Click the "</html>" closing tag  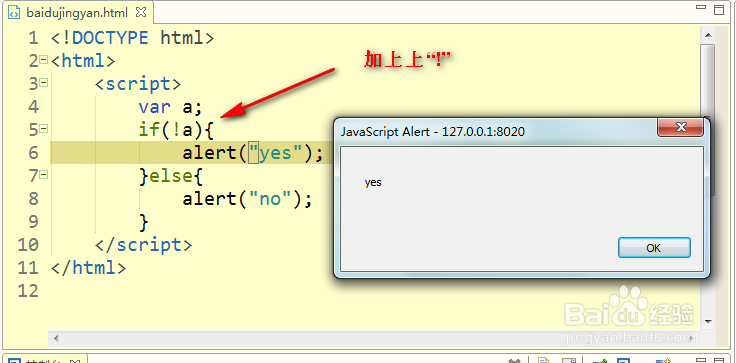click(88, 268)
